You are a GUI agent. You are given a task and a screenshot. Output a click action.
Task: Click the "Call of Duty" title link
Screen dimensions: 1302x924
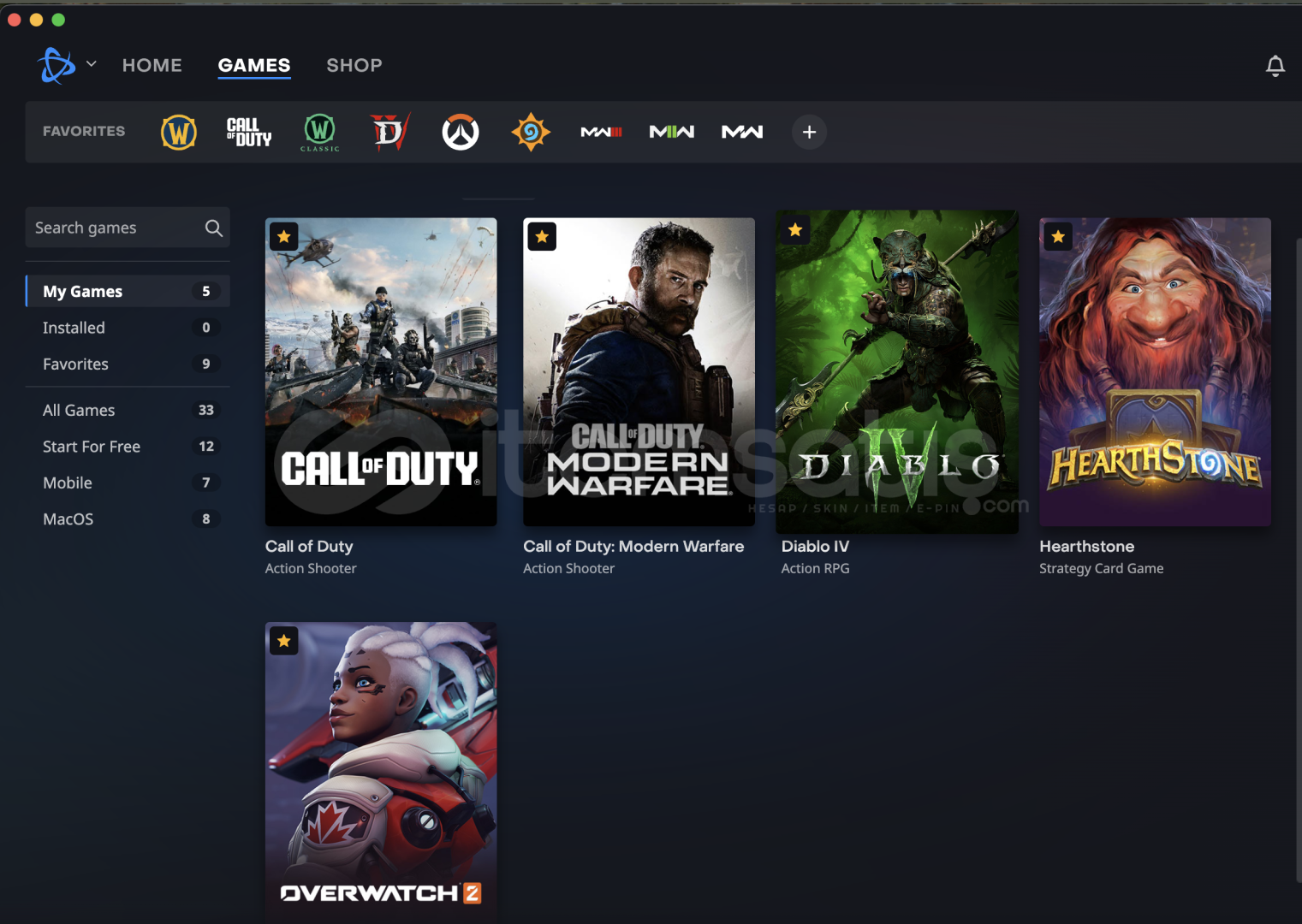pyautogui.click(x=309, y=546)
